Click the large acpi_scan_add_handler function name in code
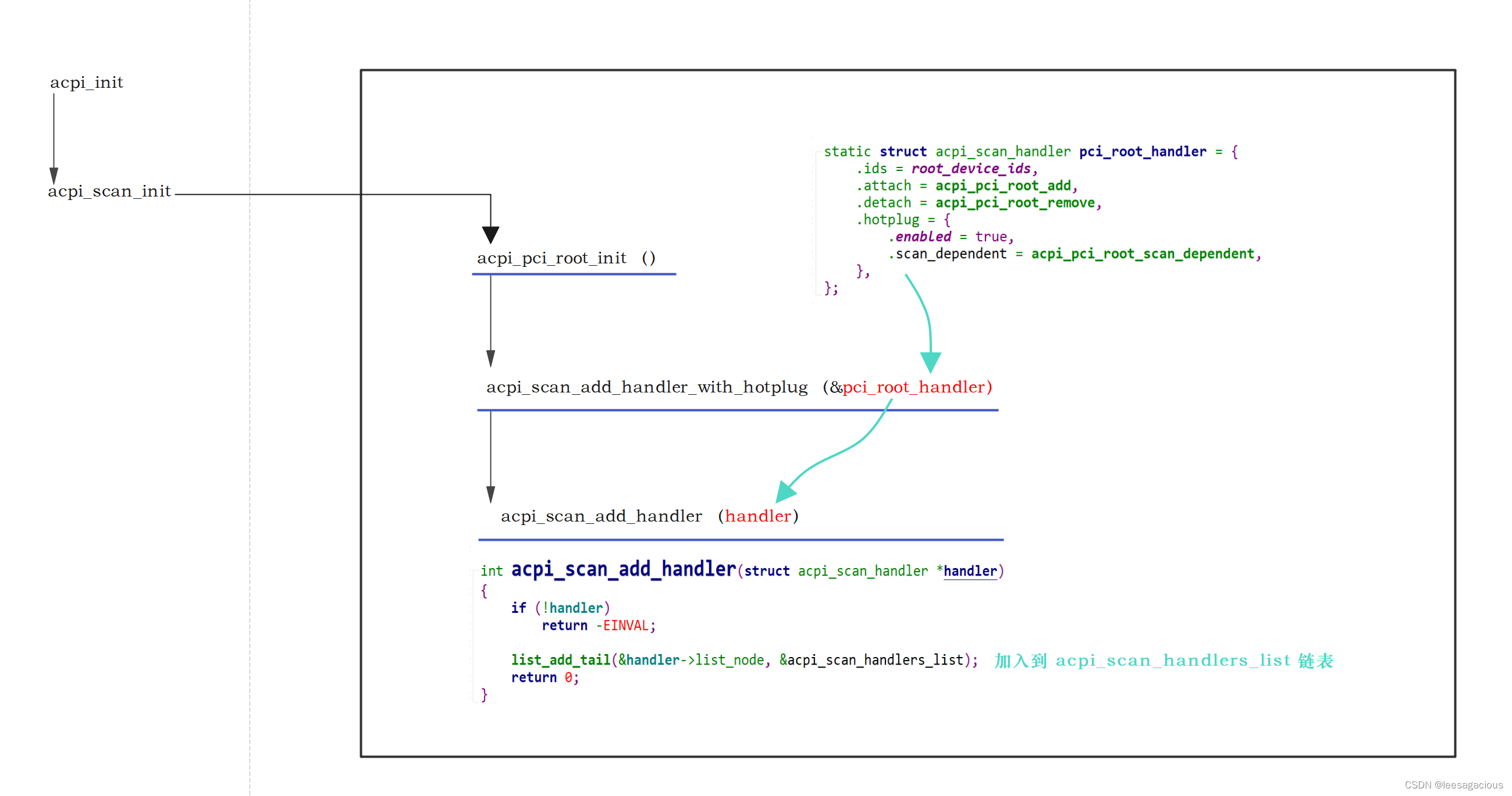 (623, 569)
